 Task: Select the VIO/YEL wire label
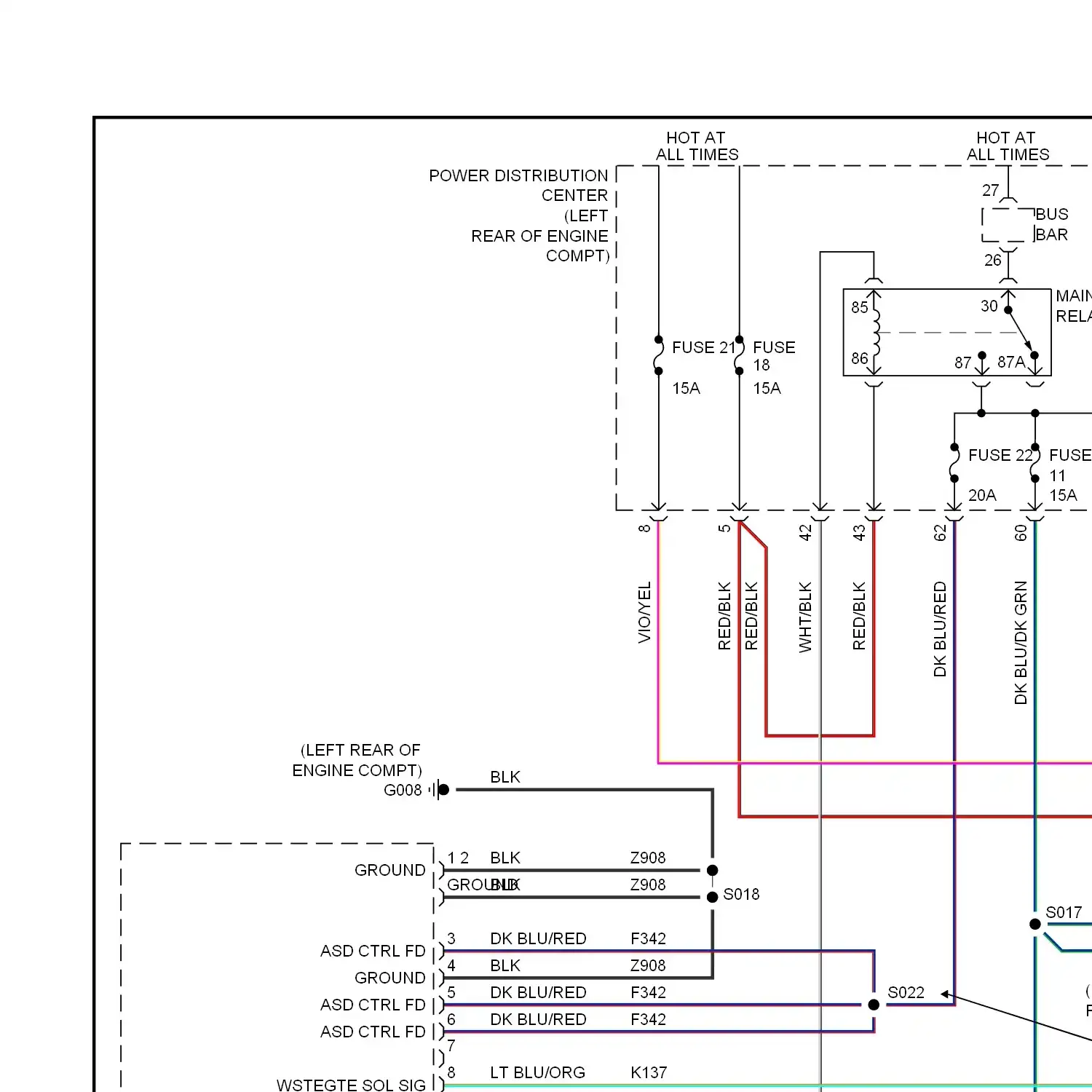[644, 612]
